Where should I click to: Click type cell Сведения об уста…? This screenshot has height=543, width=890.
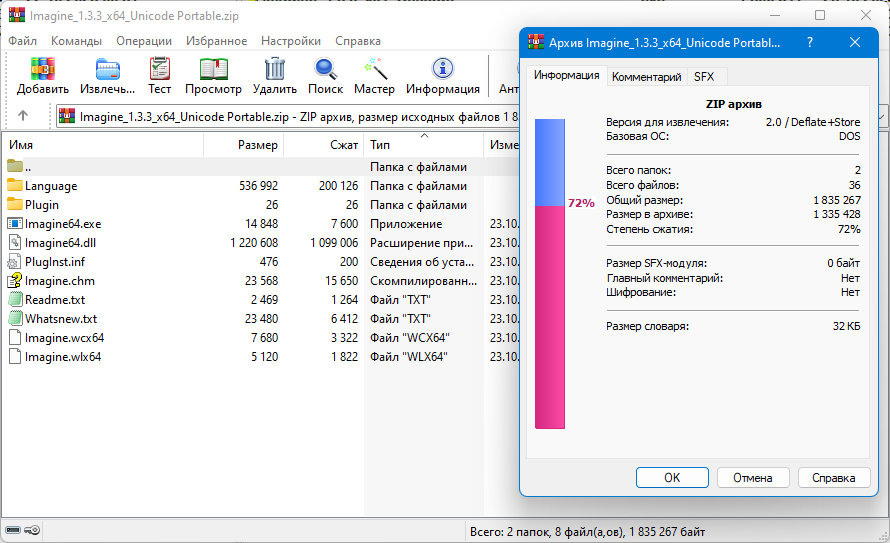(x=422, y=262)
